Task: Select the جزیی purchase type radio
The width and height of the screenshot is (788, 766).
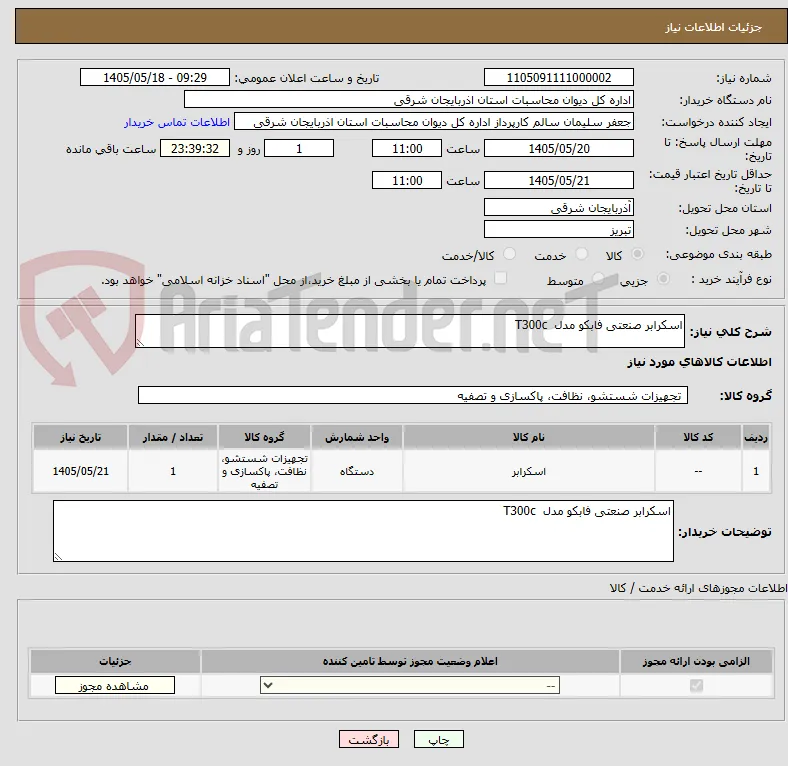Action: 663,278
